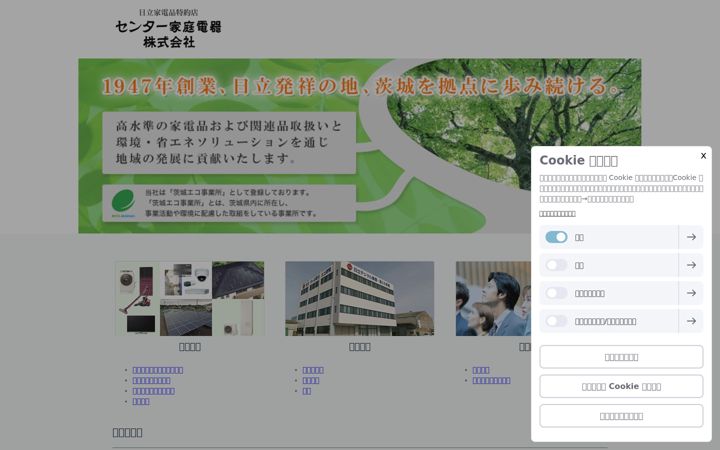
Task: Expand third cookie category via arrow
Action: click(691, 293)
